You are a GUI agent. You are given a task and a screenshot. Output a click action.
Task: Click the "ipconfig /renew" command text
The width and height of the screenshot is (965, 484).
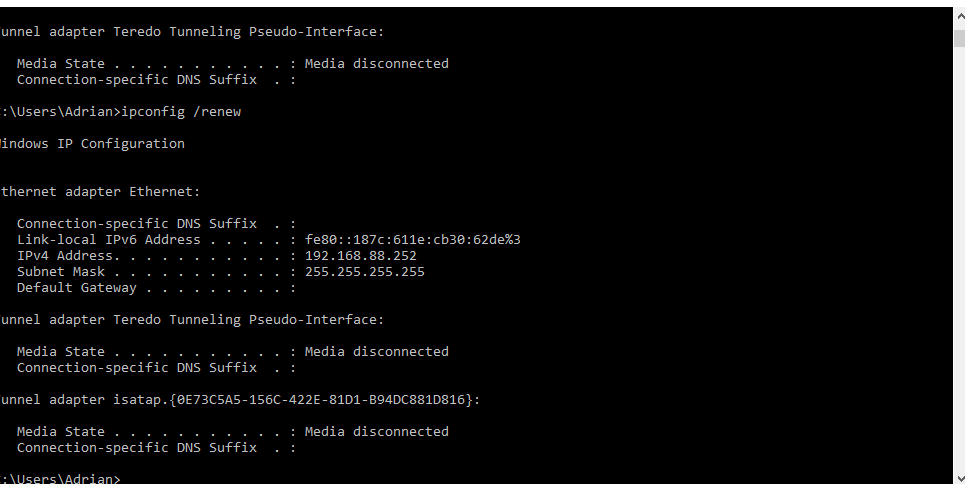[x=181, y=112]
